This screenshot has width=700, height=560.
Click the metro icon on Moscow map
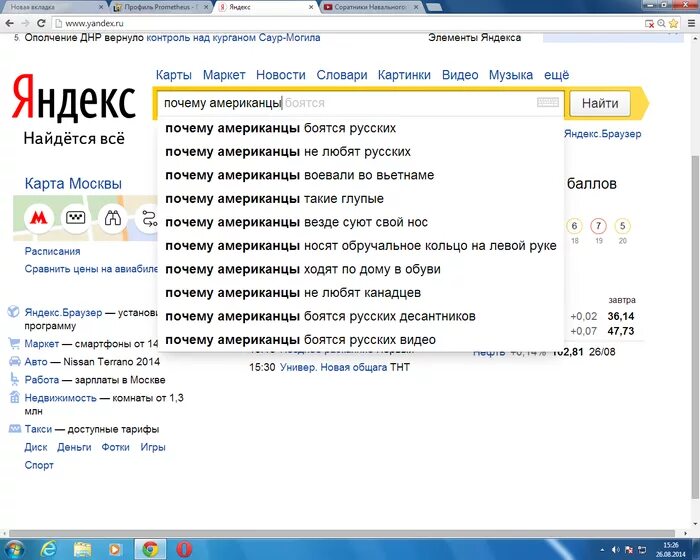click(38, 218)
